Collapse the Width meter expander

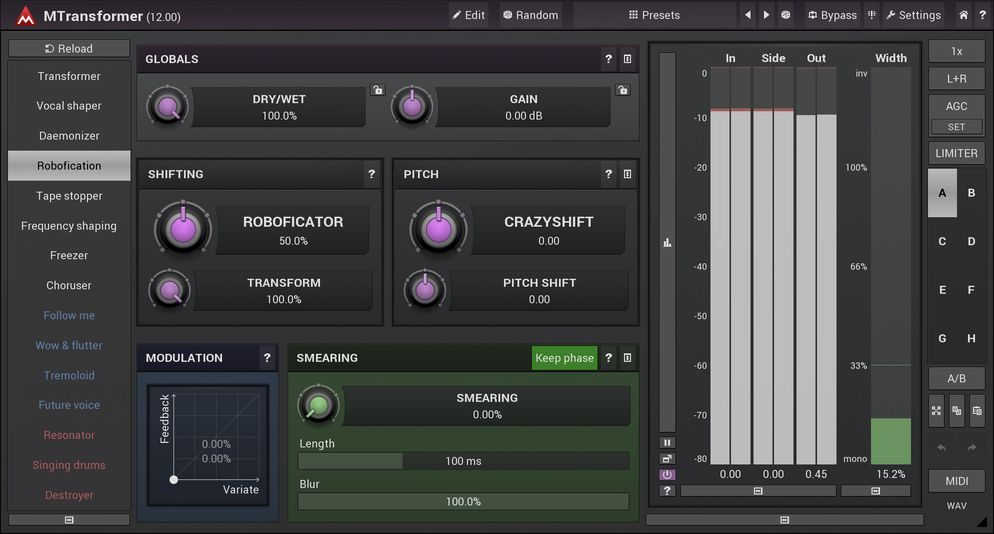(x=875, y=491)
